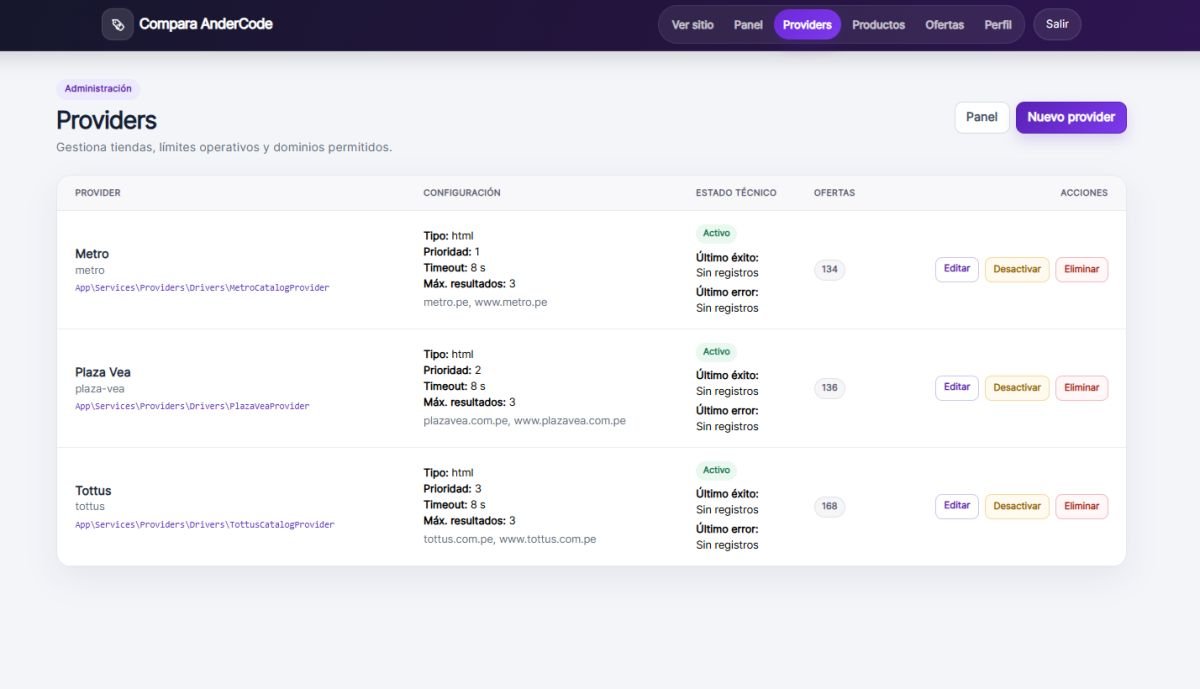Viewport: 1200px width, 689px height.
Task: Select the Providers tab in the navbar
Action: 807,25
